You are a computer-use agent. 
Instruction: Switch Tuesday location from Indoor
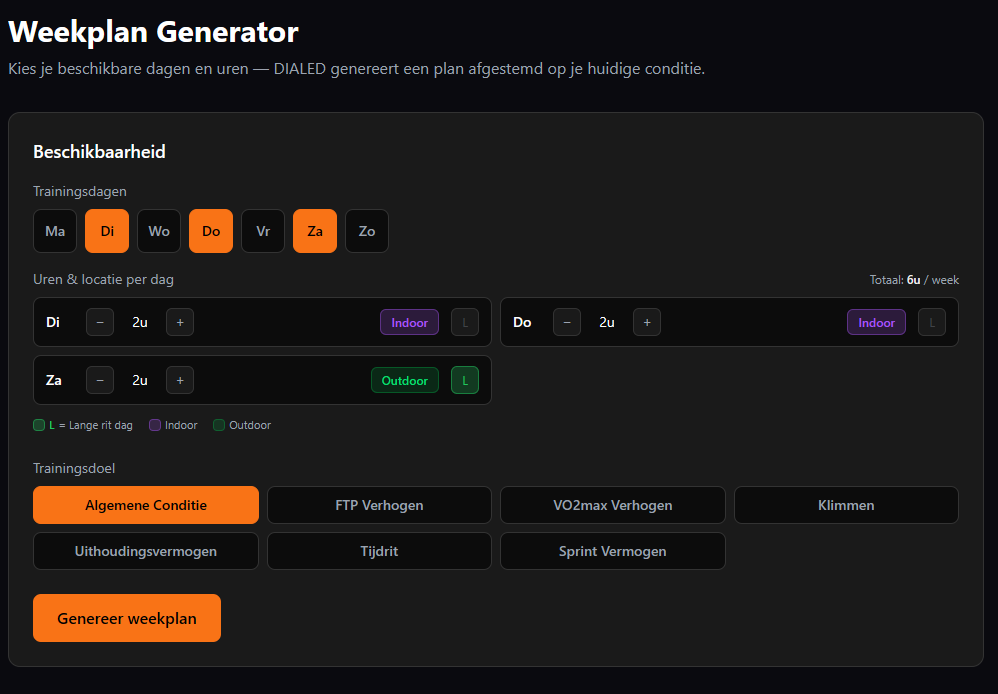(x=409, y=322)
